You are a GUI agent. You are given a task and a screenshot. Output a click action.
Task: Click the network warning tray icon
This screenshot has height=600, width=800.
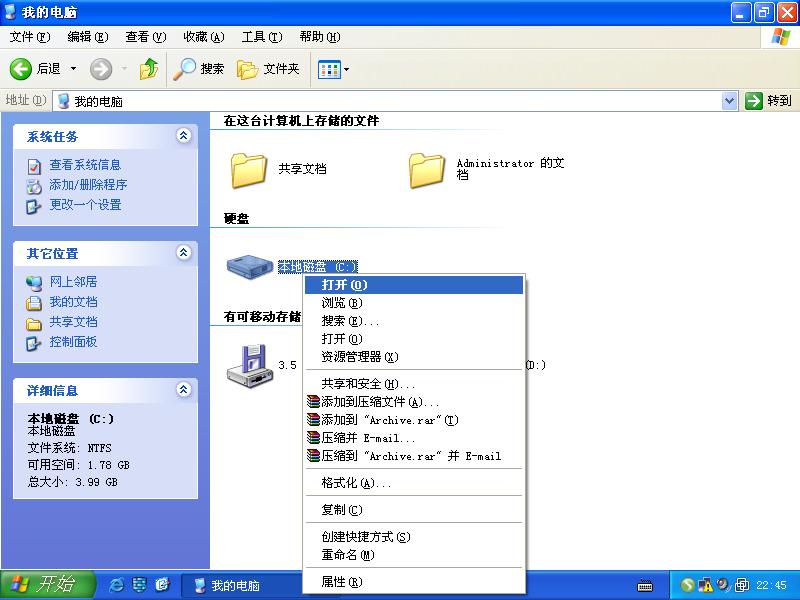[x=706, y=585]
